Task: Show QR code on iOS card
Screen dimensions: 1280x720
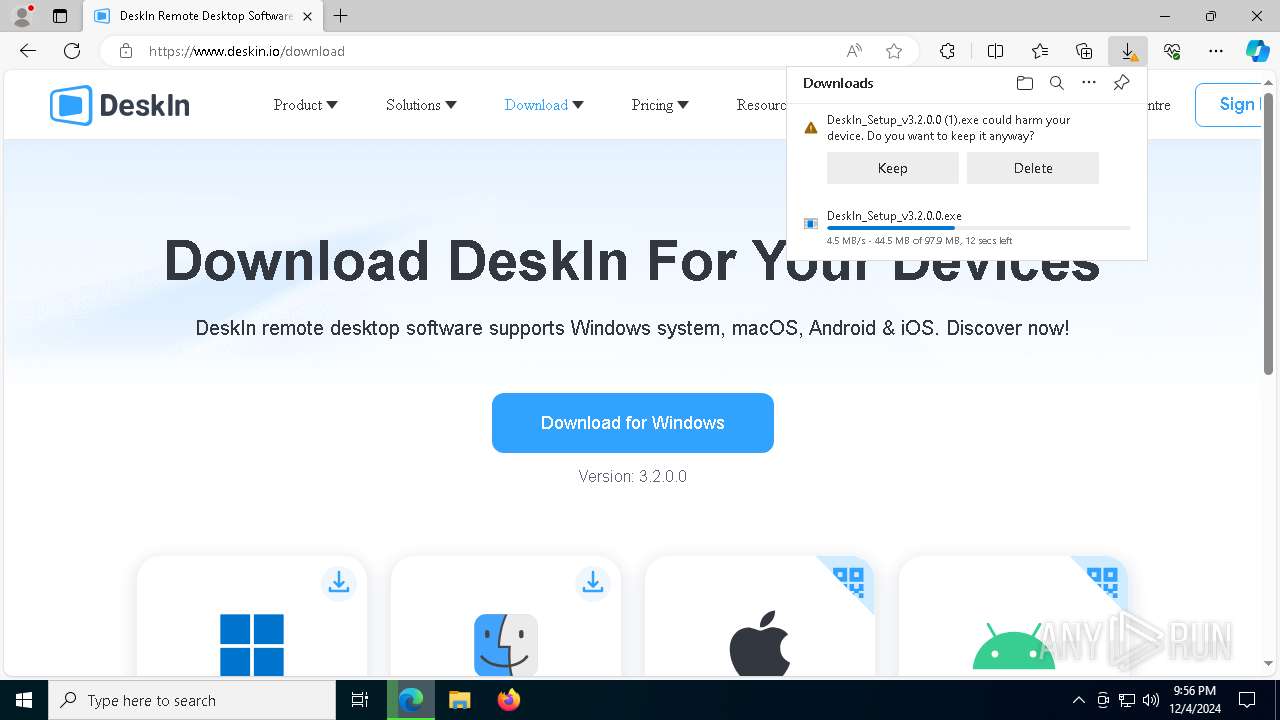Action: (x=848, y=582)
